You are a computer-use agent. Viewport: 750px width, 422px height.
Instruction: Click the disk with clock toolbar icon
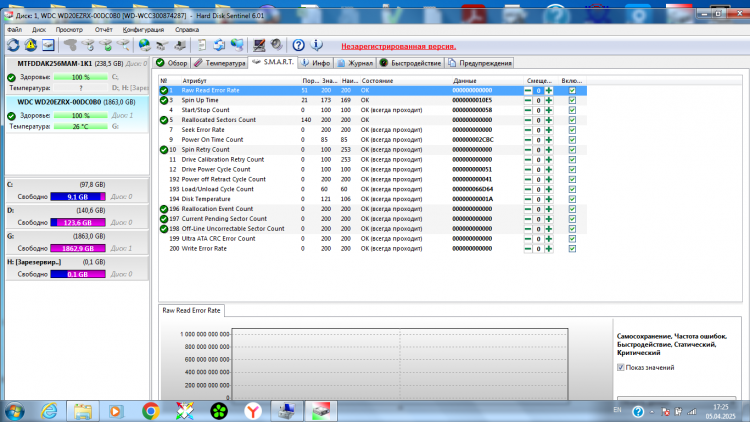[88, 45]
